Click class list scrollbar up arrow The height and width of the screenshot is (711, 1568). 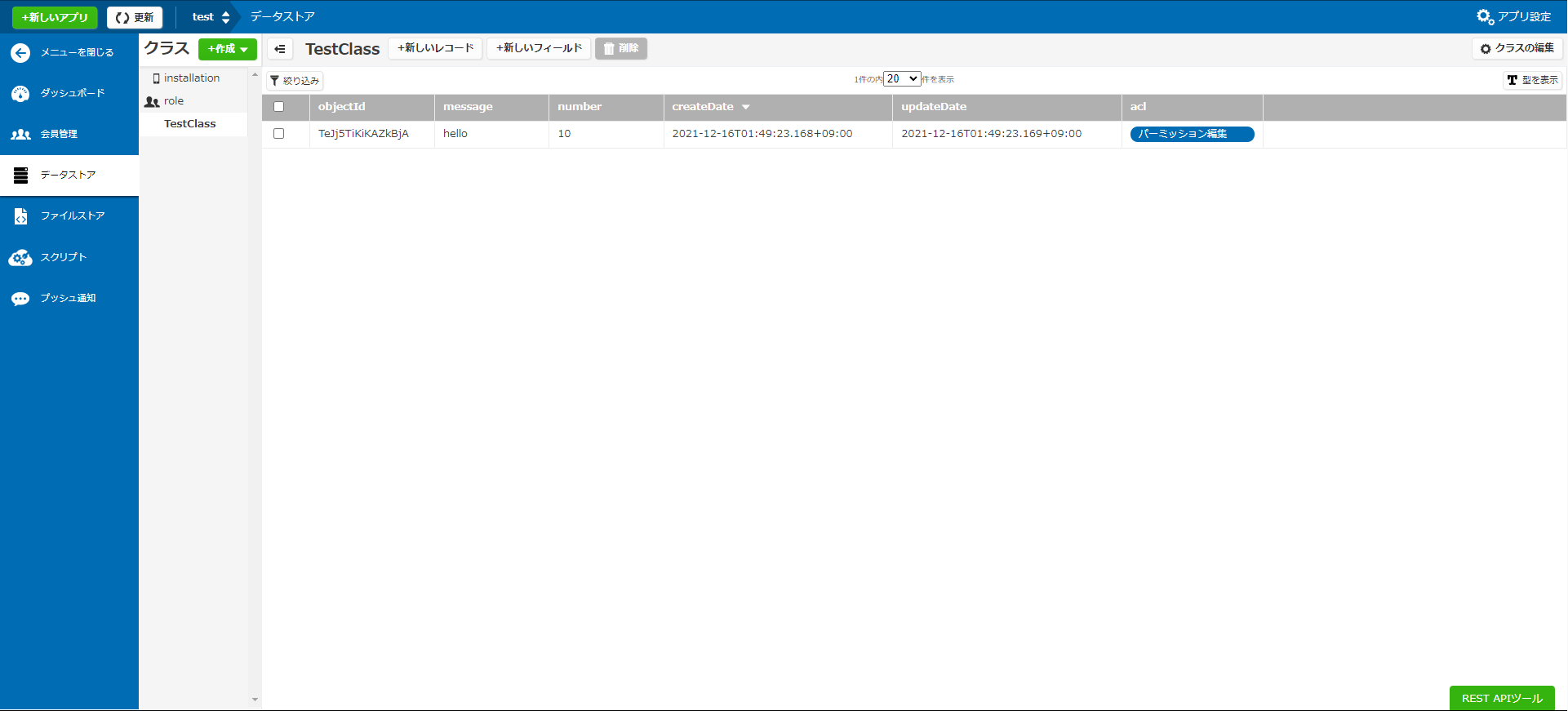[x=255, y=74]
